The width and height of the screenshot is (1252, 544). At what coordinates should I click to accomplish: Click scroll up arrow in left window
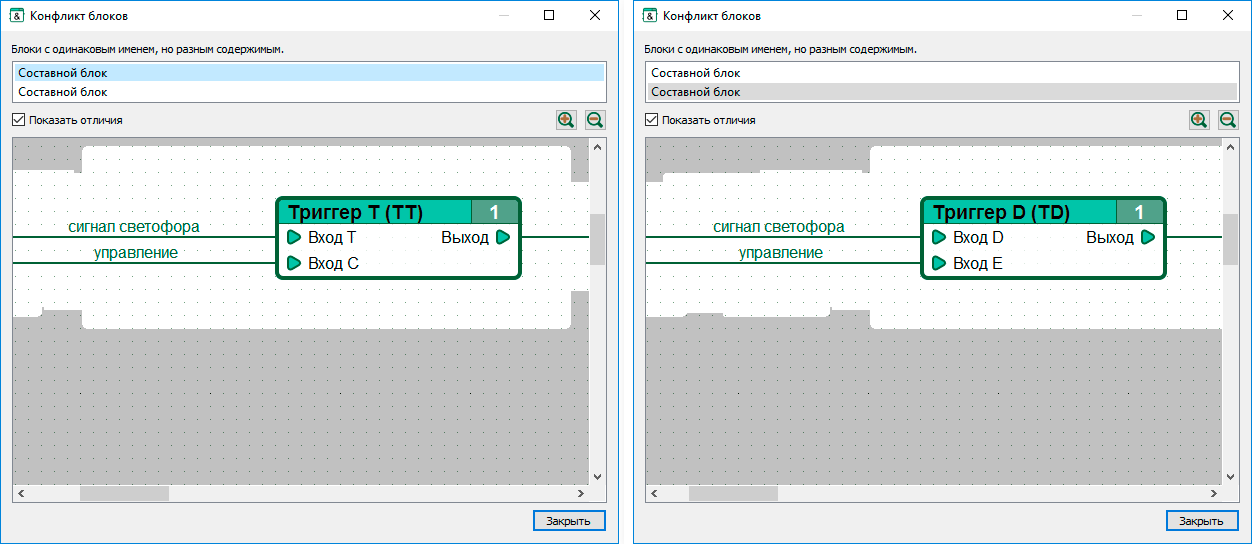tap(598, 146)
